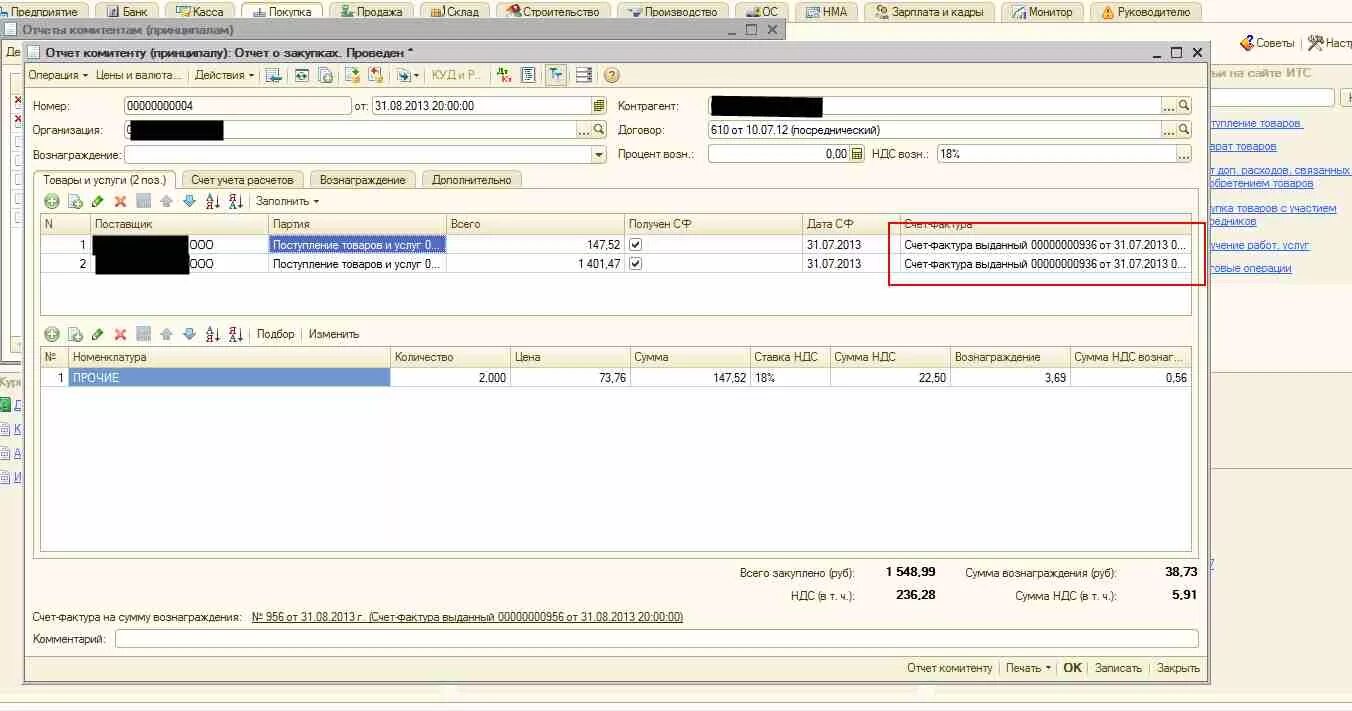Viewport: 1352px width, 711px height.
Task: Click select button of Организация field
Action: [x=584, y=130]
